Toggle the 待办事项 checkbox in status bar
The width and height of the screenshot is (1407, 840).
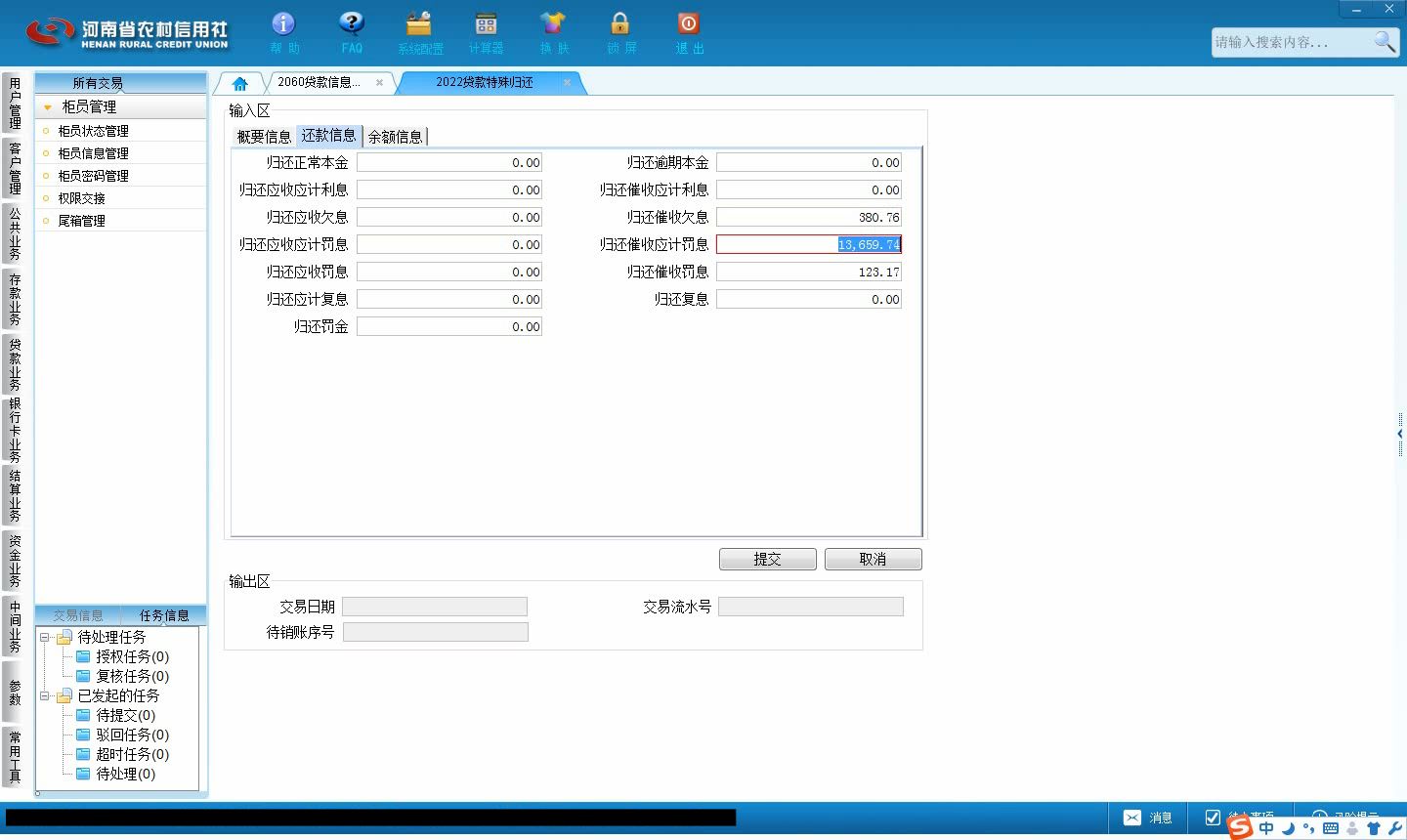tap(1213, 818)
